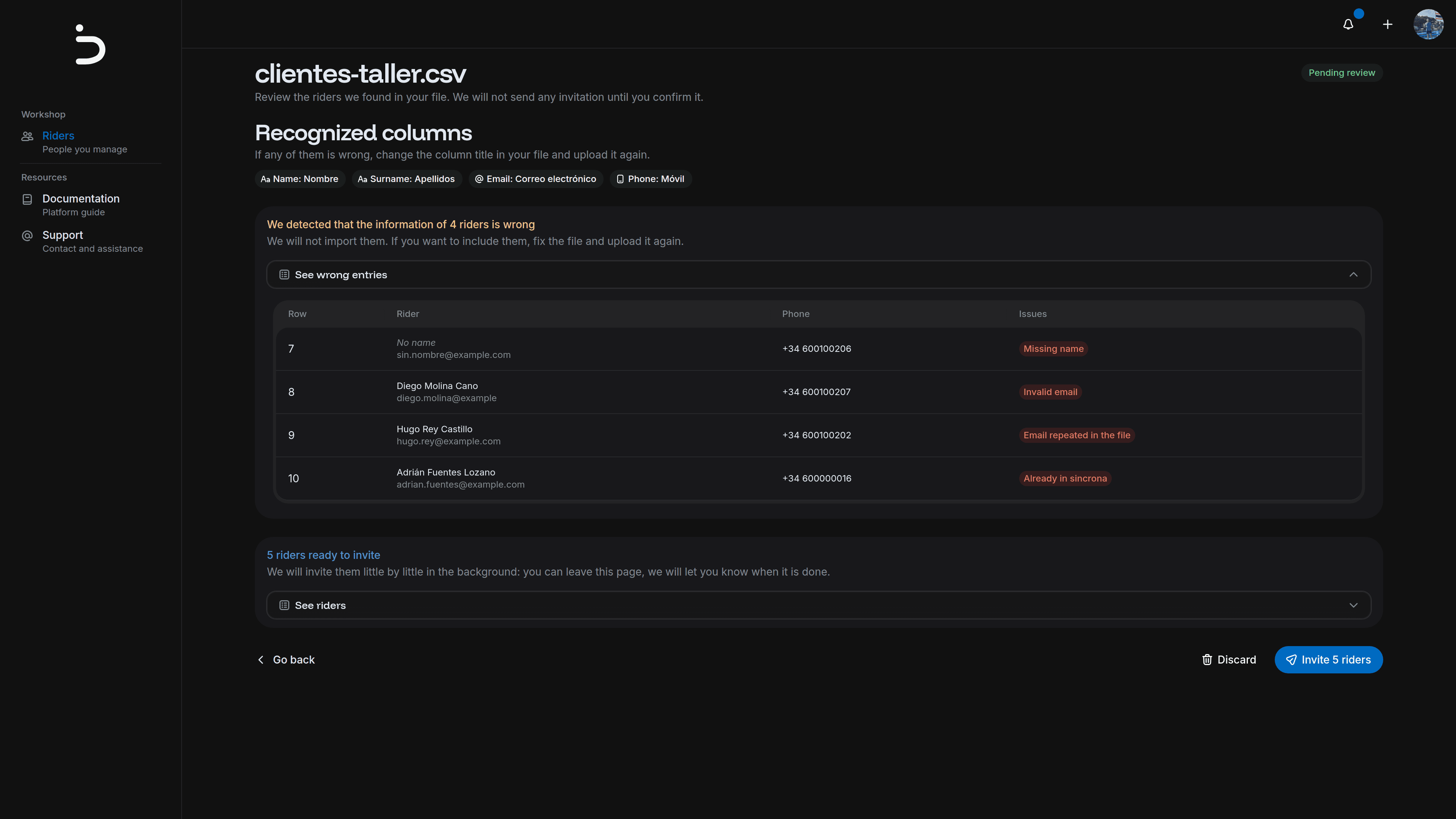
Task: Open the notifications bell
Action: pos(1348,24)
